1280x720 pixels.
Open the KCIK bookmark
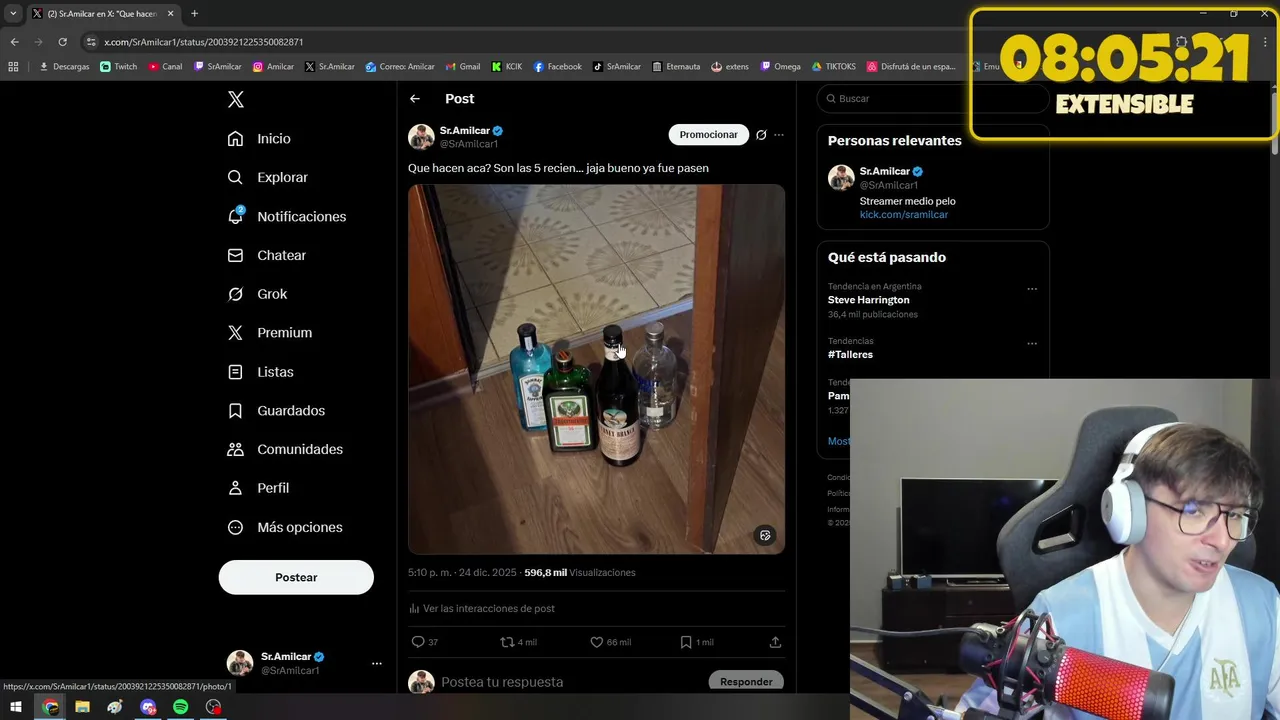coord(506,67)
